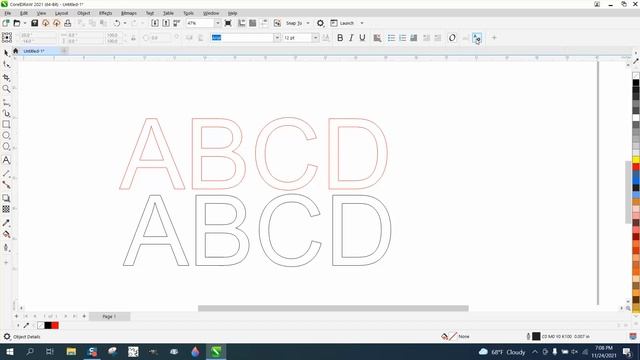Open the Effects menu
The image size is (640, 360).
(x=105, y=13)
